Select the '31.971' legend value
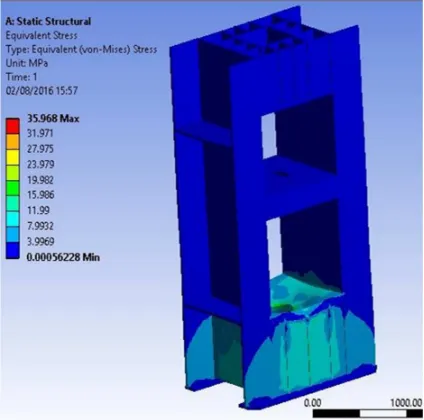The image size is (424, 420). [x=40, y=133]
